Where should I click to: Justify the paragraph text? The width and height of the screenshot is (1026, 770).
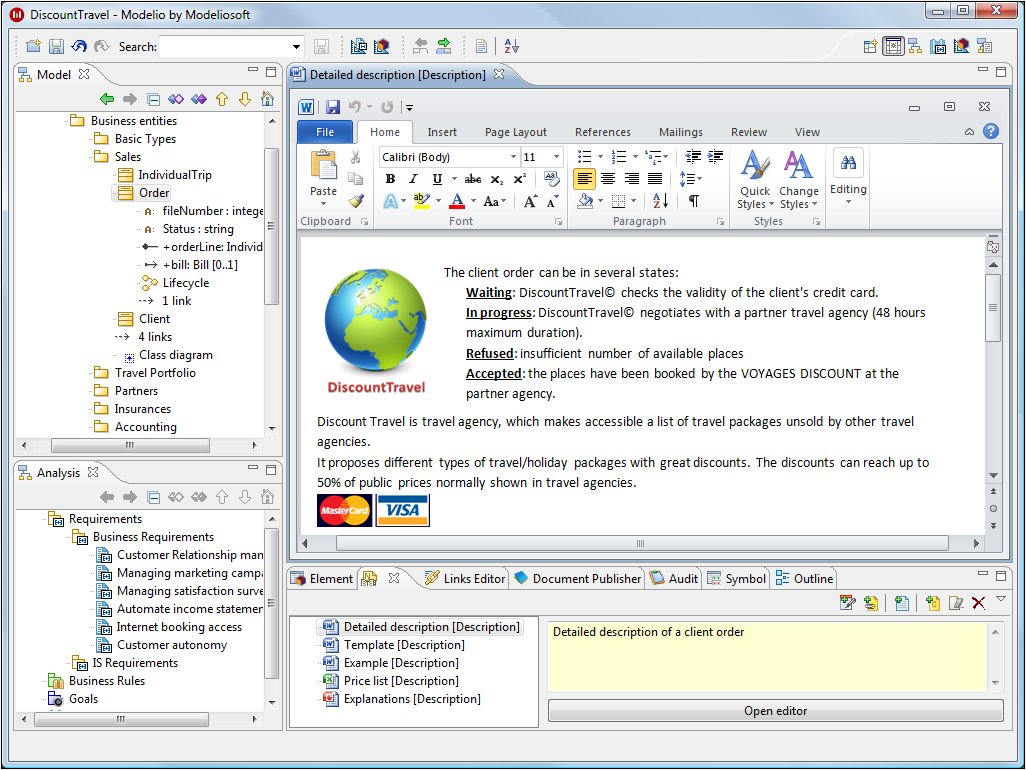pos(654,178)
